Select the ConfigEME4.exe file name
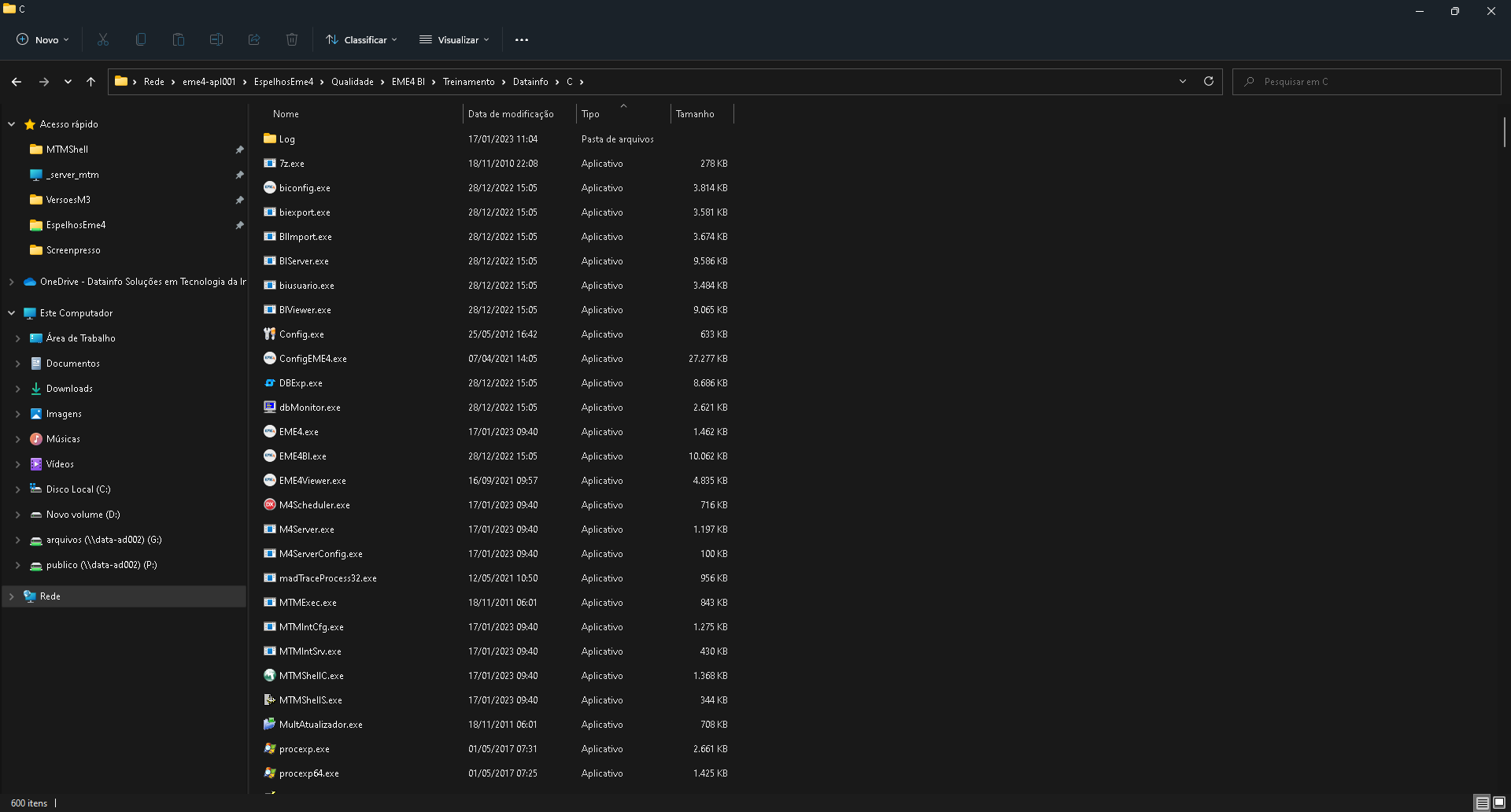The height and width of the screenshot is (812, 1511). click(x=312, y=359)
